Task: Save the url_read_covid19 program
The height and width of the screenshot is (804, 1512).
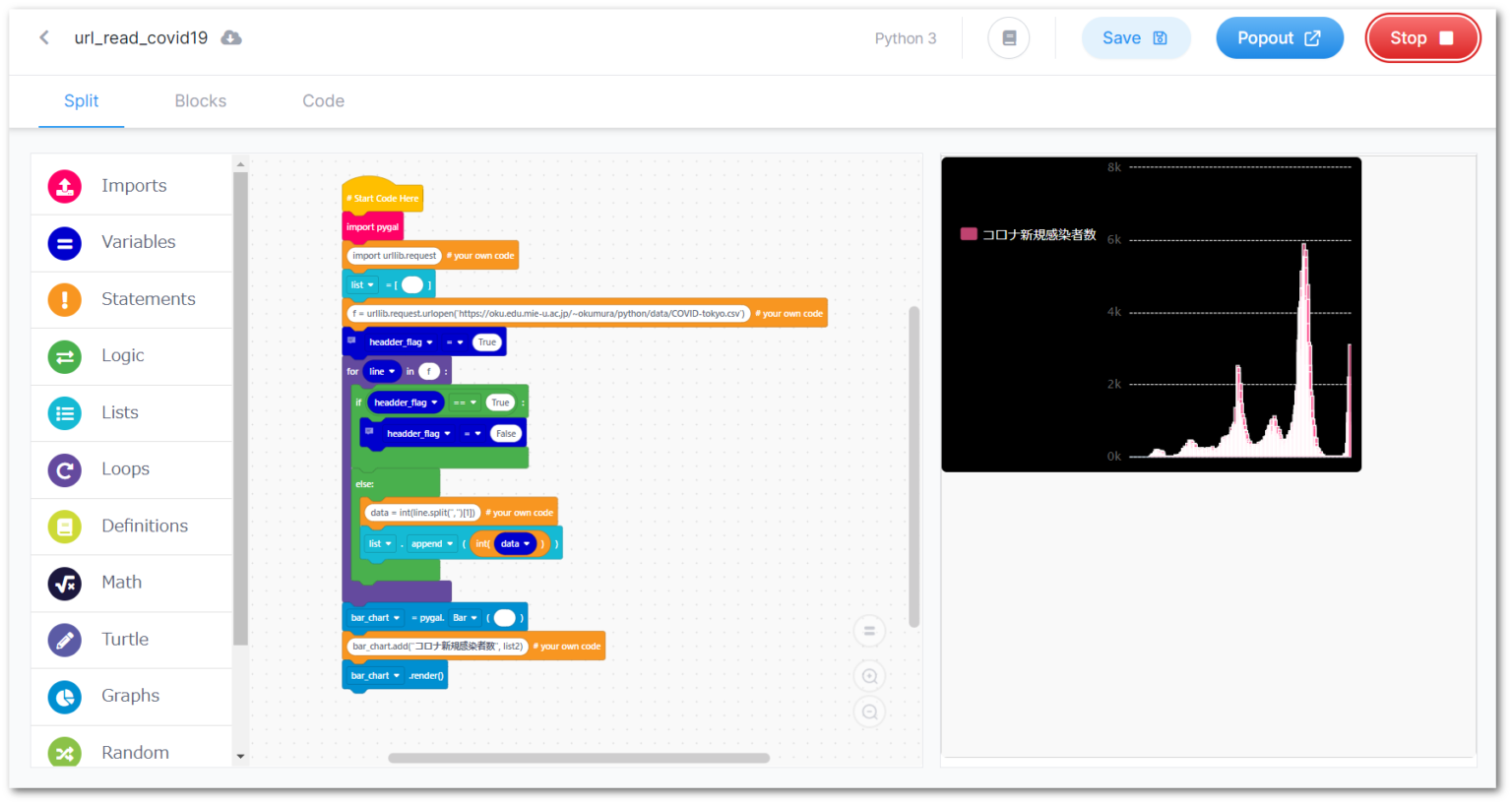Action: (1136, 37)
